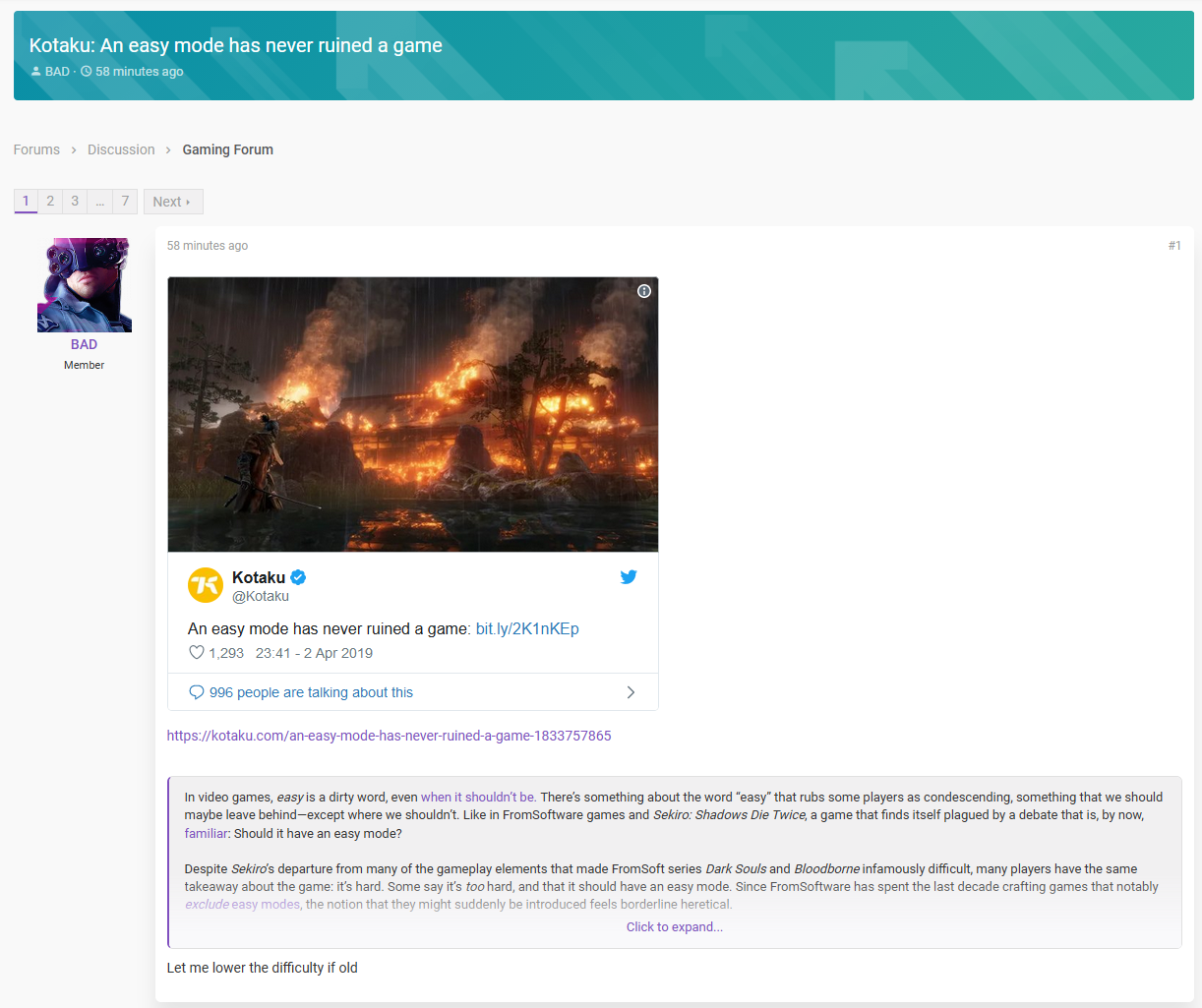Open tweet replies via the chevron arrow
Viewport: 1202px width, 1008px height.
click(631, 692)
